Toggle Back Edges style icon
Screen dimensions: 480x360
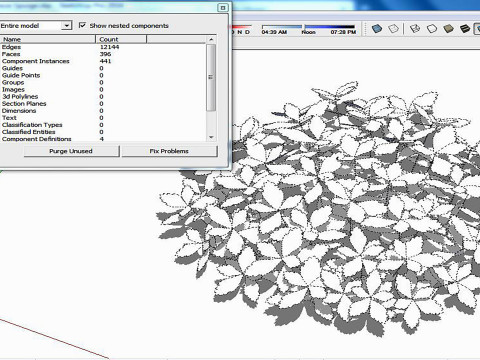394,29
